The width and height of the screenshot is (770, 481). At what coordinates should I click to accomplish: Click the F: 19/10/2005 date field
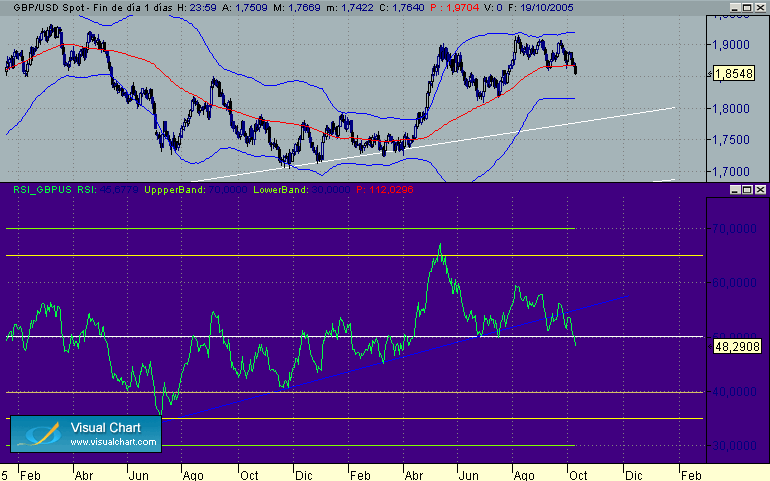click(x=541, y=7)
